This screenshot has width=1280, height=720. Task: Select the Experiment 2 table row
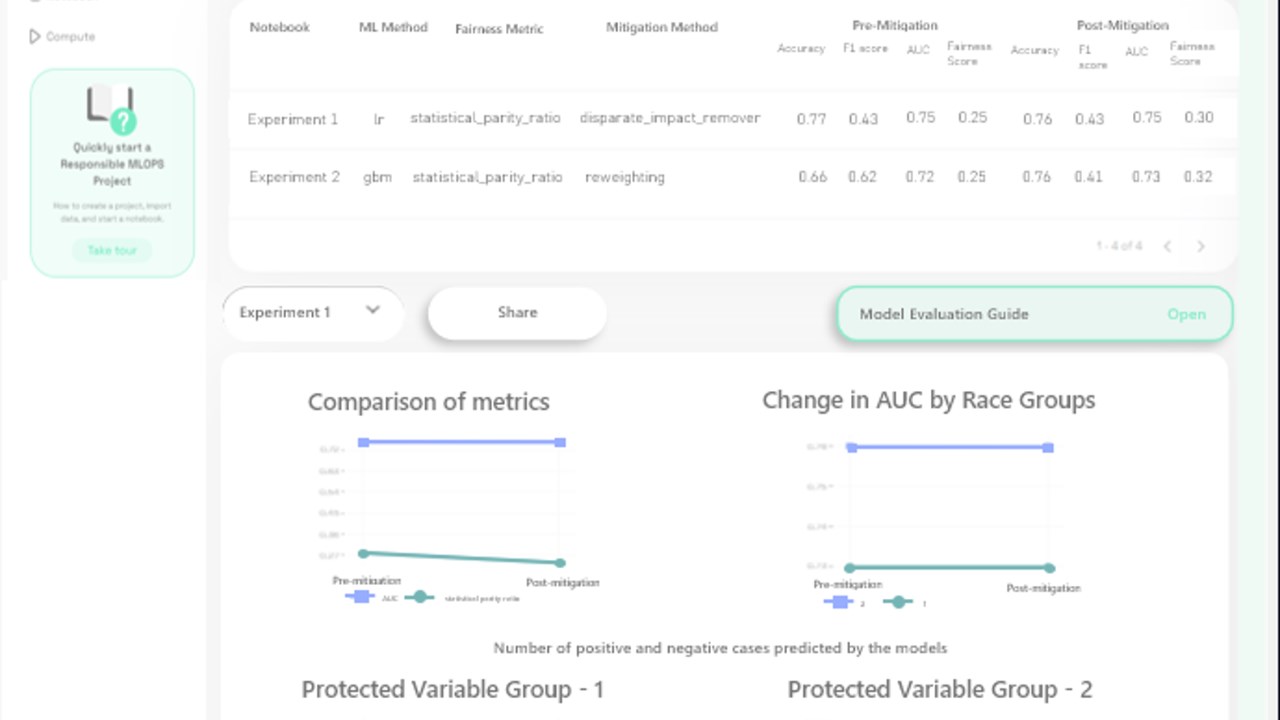(x=733, y=177)
